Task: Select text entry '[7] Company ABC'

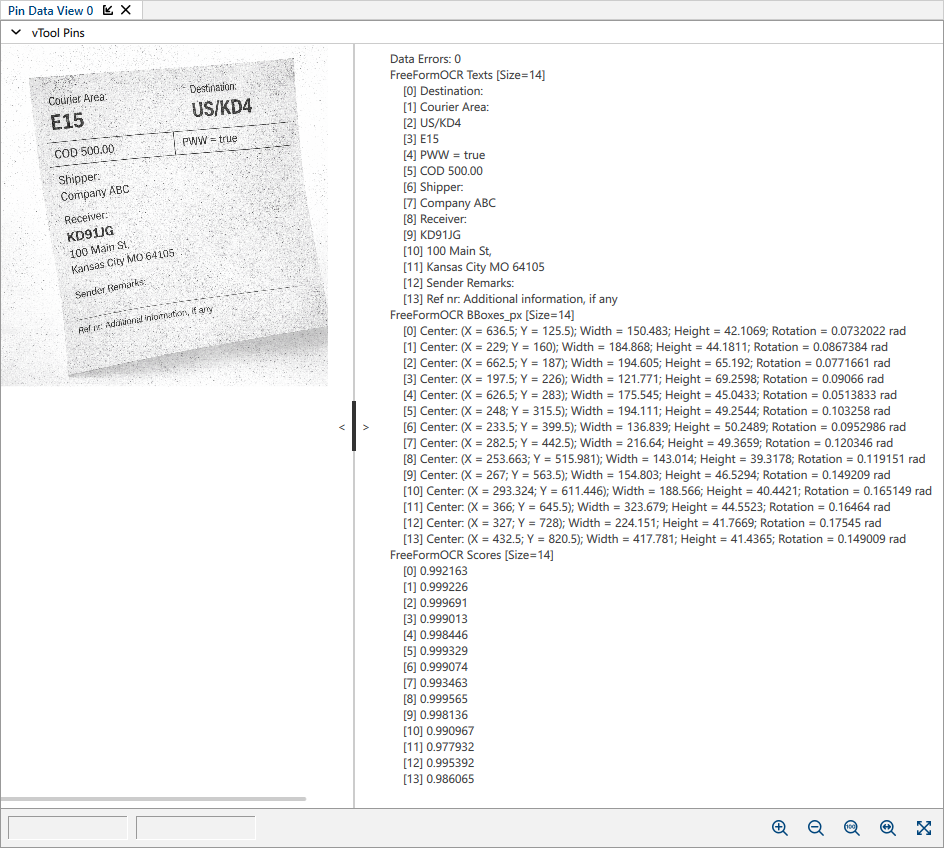Action: point(450,203)
